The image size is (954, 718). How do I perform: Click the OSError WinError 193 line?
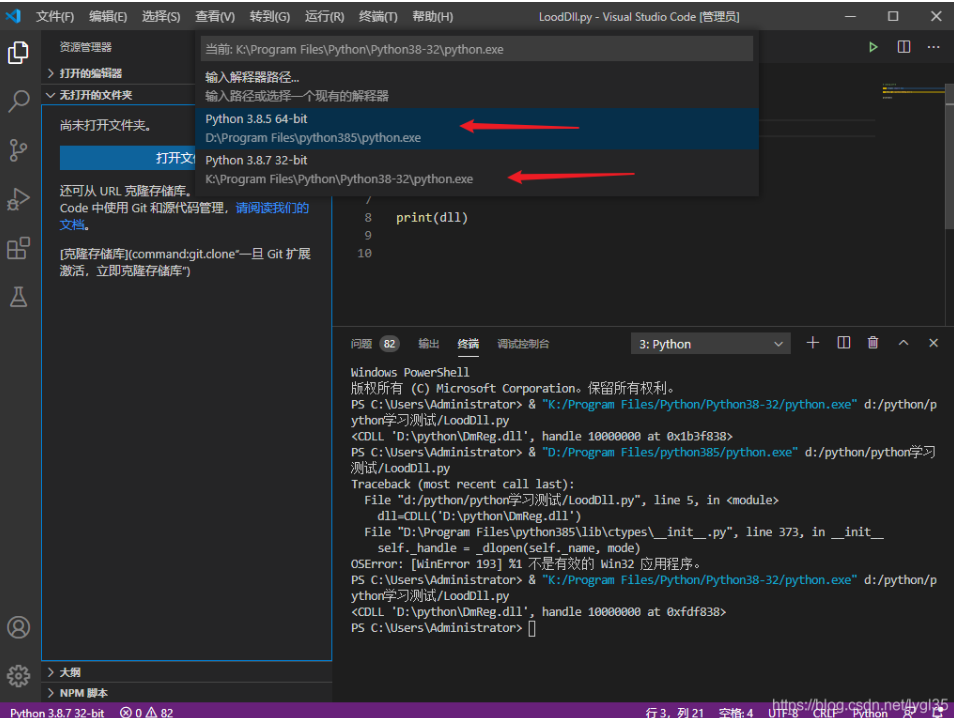(525, 564)
